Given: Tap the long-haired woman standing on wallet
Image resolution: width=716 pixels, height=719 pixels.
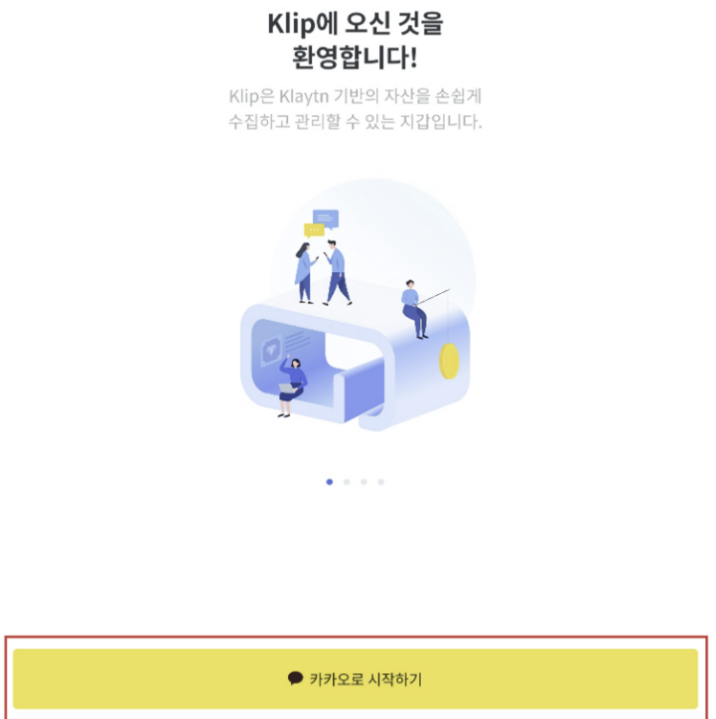Looking at the screenshot, I should click(305, 273).
